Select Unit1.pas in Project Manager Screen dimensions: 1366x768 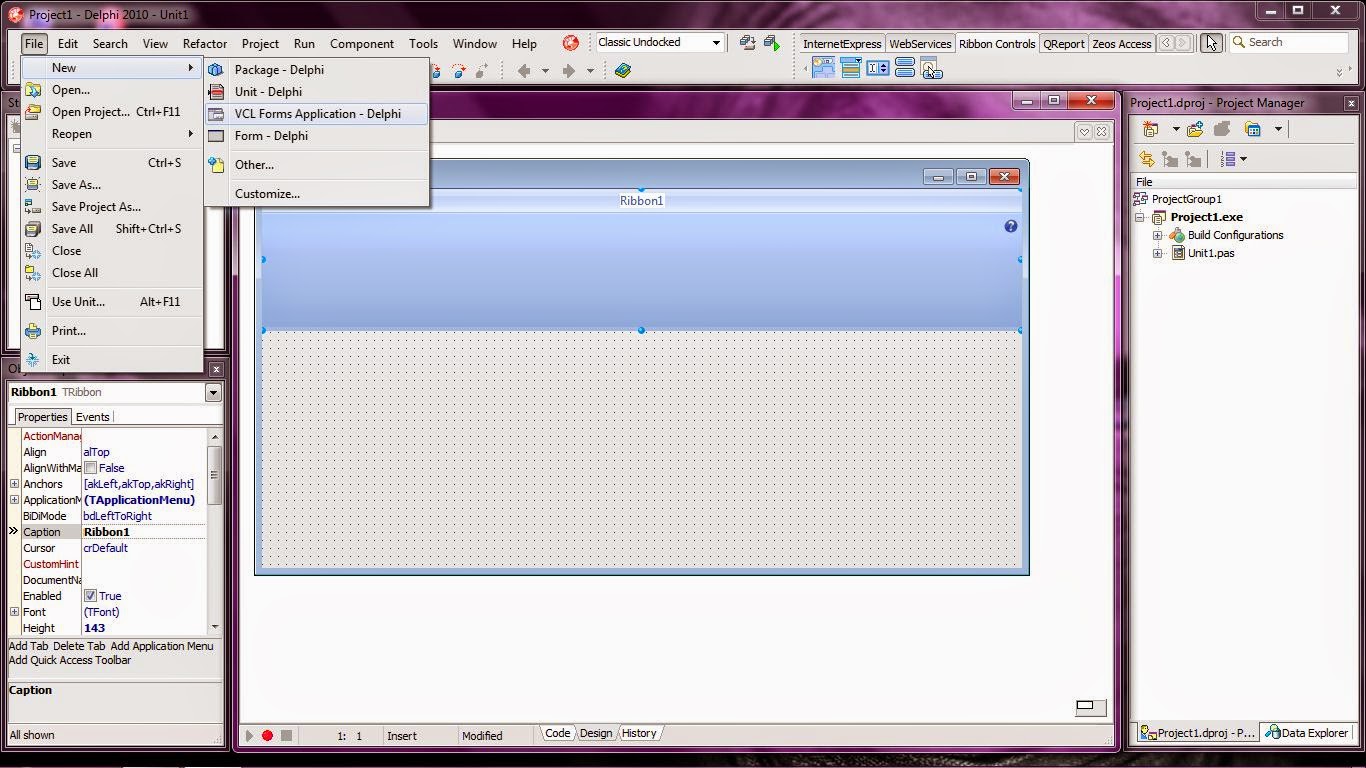click(1211, 253)
